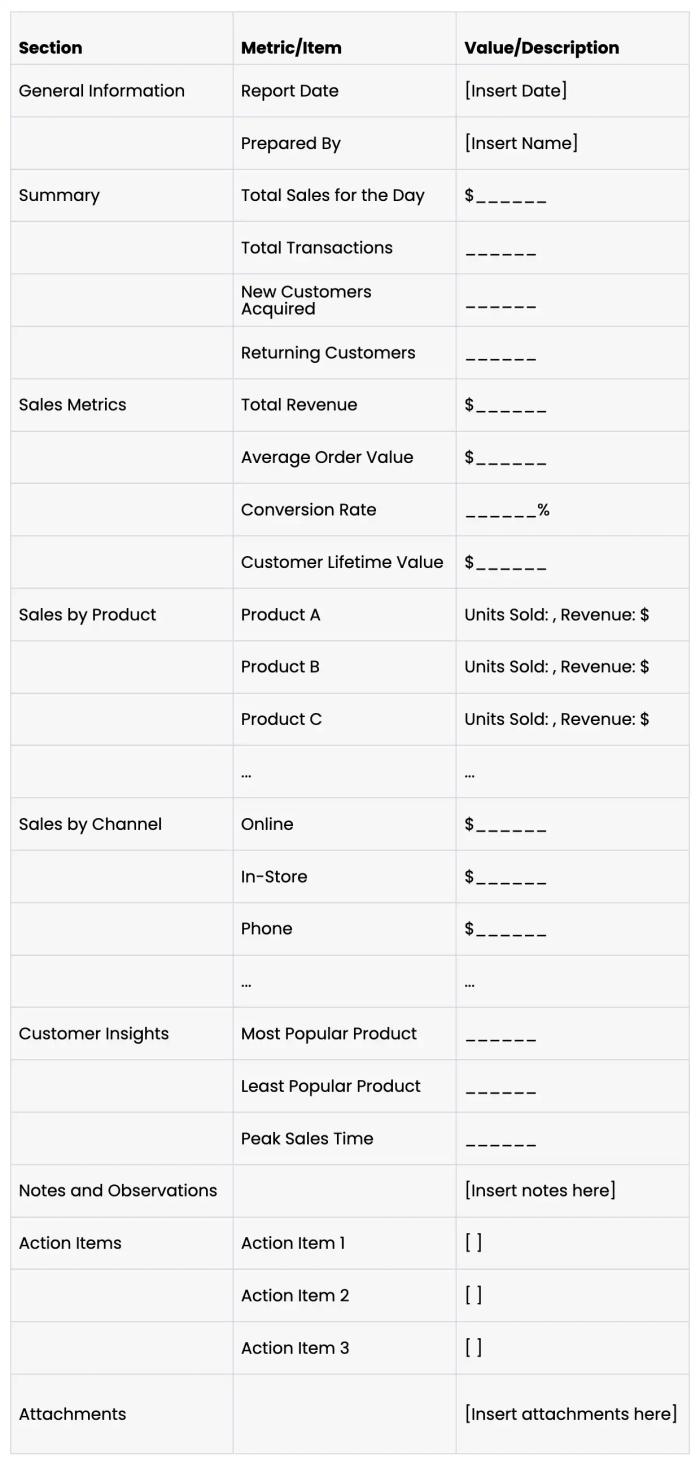This screenshot has height=1469, width=700.
Task: Click the [Insert Date] placeholder
Action: [515, 91]
